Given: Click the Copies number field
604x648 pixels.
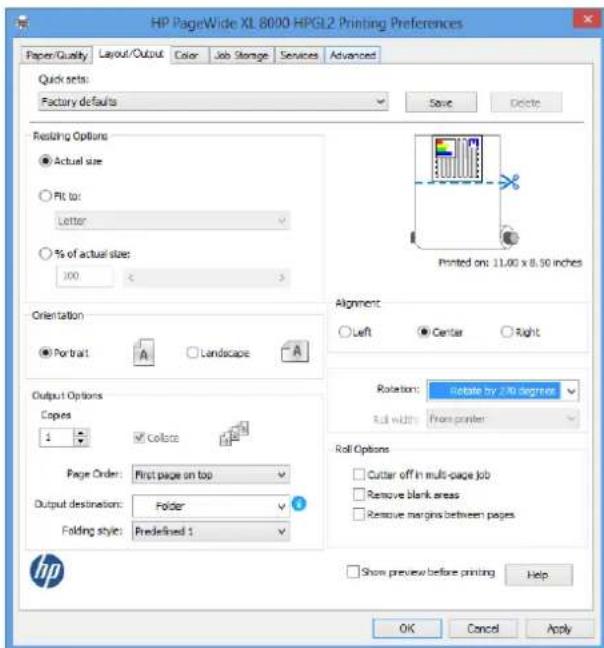Looking at the screenshot, I should (57, 437).
